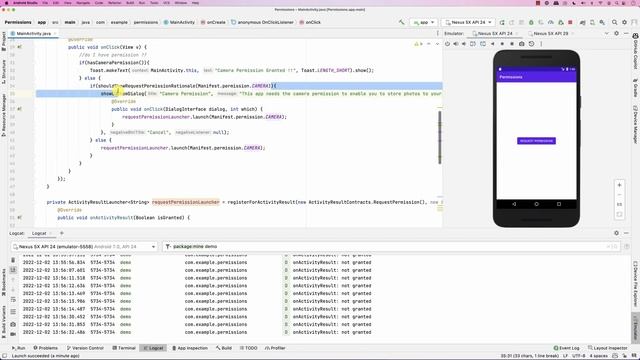Click the red Stop button in toolbar
This screenshot has width=640, height=360.
(x=570, y=22)
